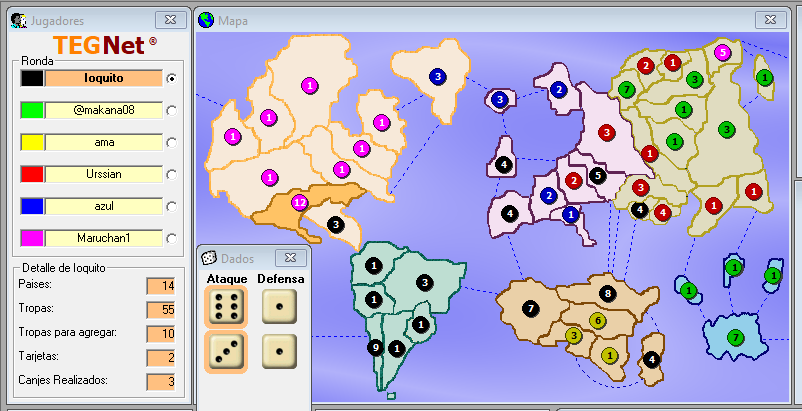This screenshot has width=802, height=411.
Task: Click the Urssian player name
Action: pyautogui.click(x=103, y=174)
